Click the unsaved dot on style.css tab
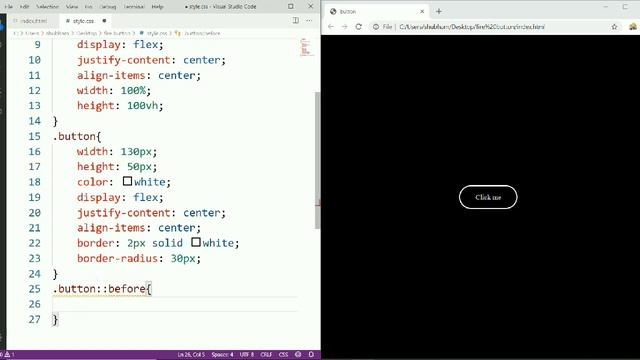 [104, 20]
